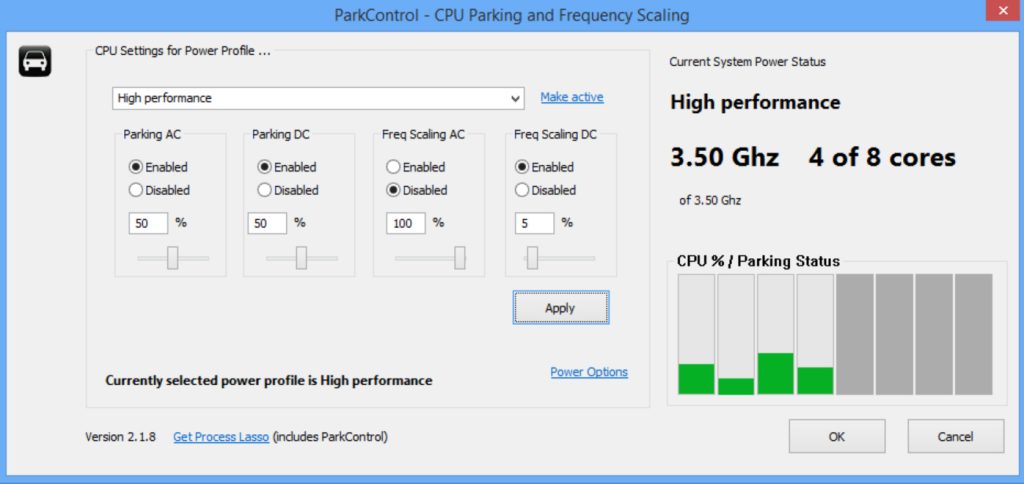Click the '4 of 8 cores' text
The width and height of the screenshot is (1024, 484).
pos(882,157)
